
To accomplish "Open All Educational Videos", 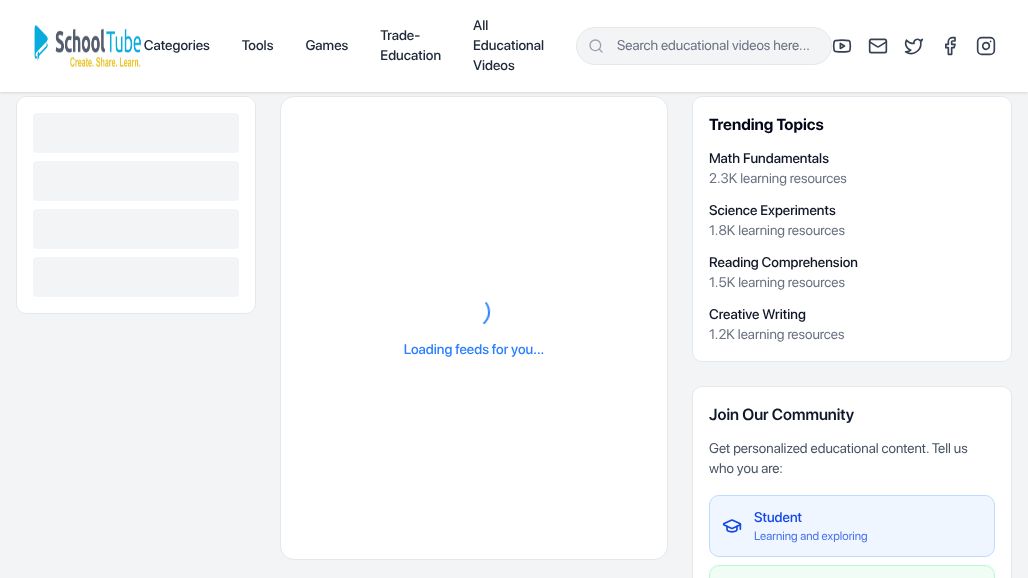I will [x=508, y=46].
